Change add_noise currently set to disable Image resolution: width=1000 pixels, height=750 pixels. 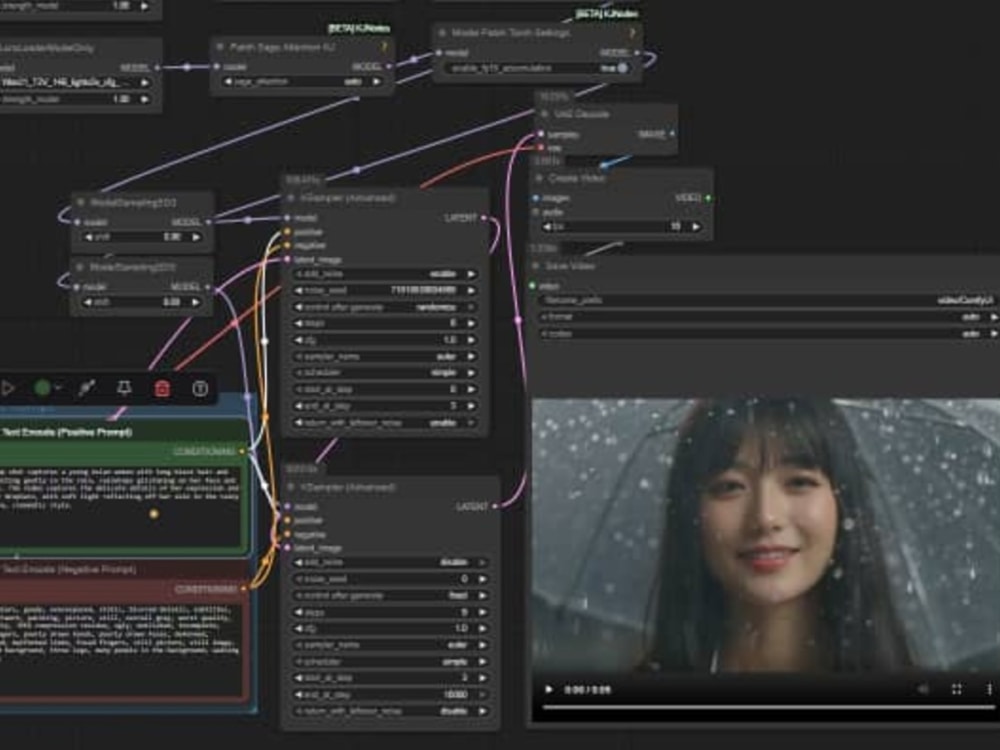(x=390, y=562)
